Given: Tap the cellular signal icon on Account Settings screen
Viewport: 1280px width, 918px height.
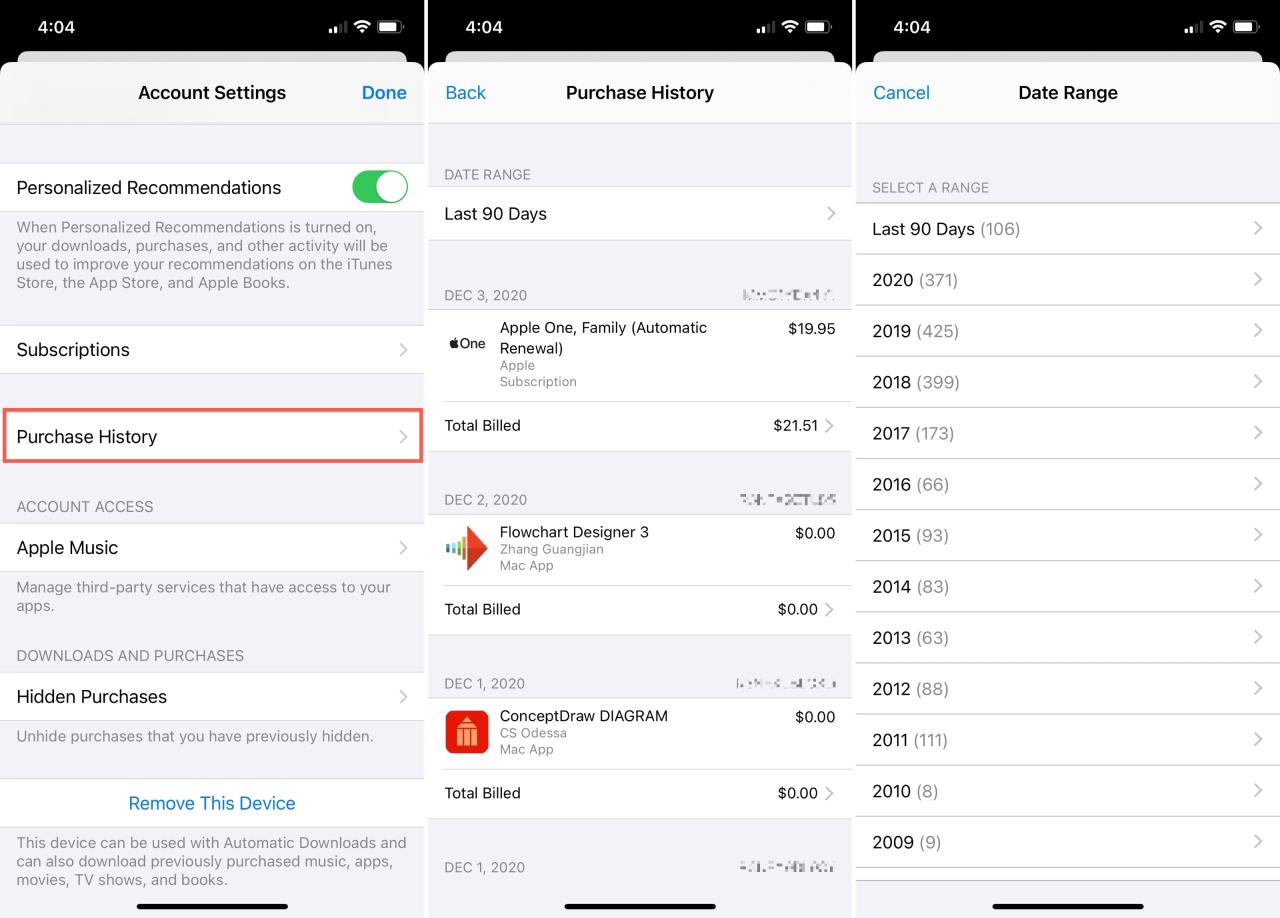Looking at the screenshot, I should (x=337, y=27).
